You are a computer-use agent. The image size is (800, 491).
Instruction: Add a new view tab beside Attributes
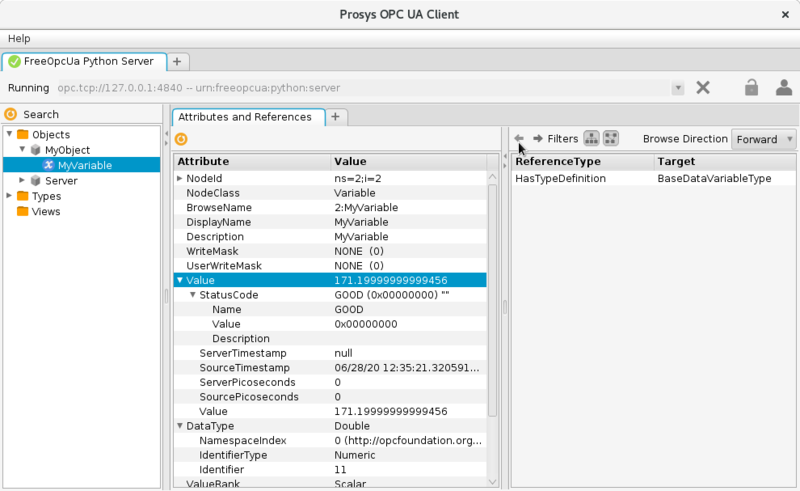click(336, 117)
